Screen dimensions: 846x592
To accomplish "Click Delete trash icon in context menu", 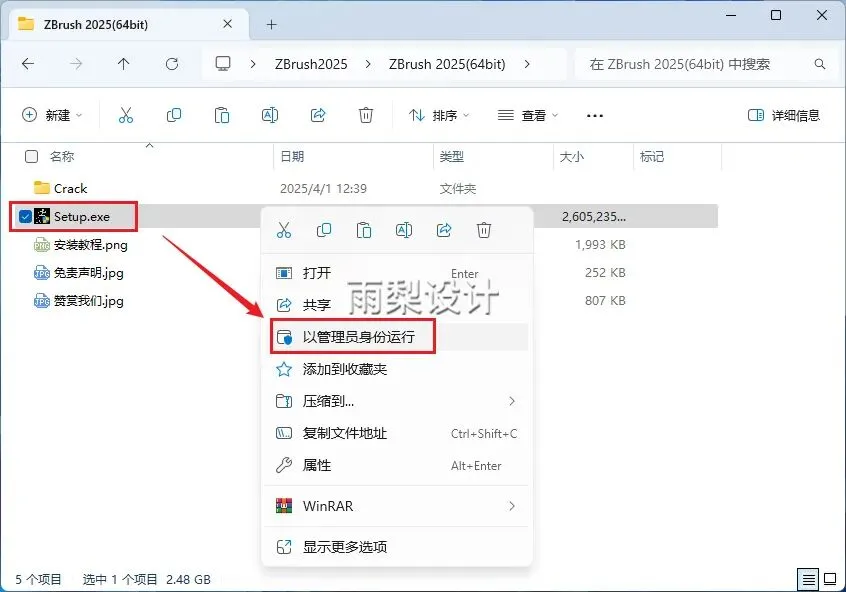I will (484, 230).
